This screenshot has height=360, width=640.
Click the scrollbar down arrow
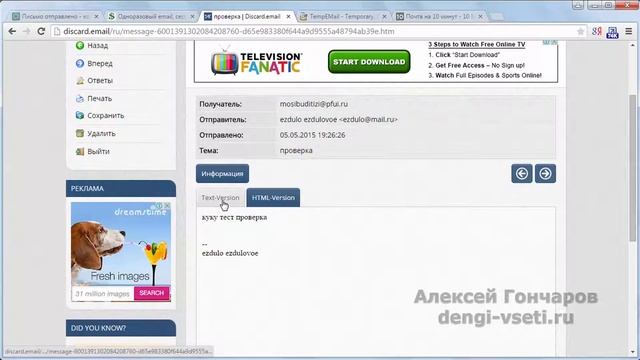coord(633,352)
